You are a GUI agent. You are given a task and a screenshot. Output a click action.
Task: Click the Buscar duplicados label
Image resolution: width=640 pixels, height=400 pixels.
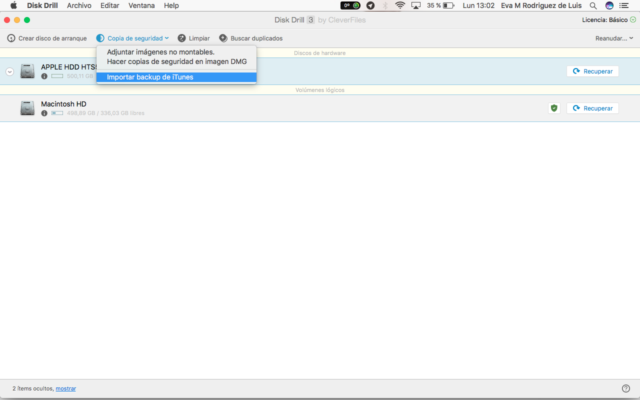(256, 38)
